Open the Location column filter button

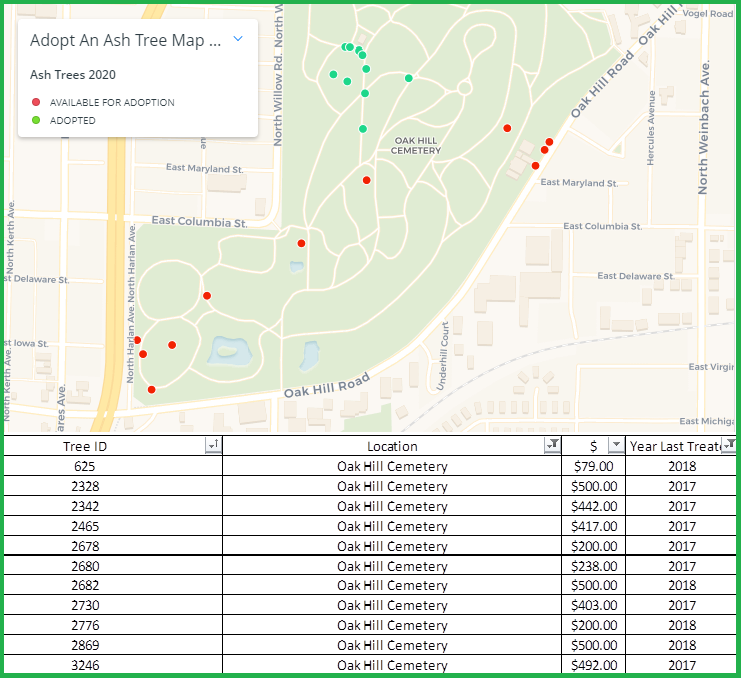[x=552, y=445]
